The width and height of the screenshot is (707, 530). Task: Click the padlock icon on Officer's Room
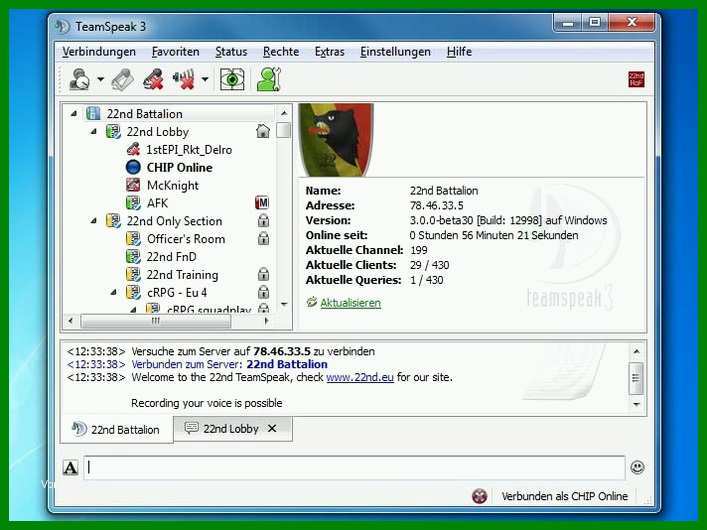pyautogui.click(x=263, y=238)
